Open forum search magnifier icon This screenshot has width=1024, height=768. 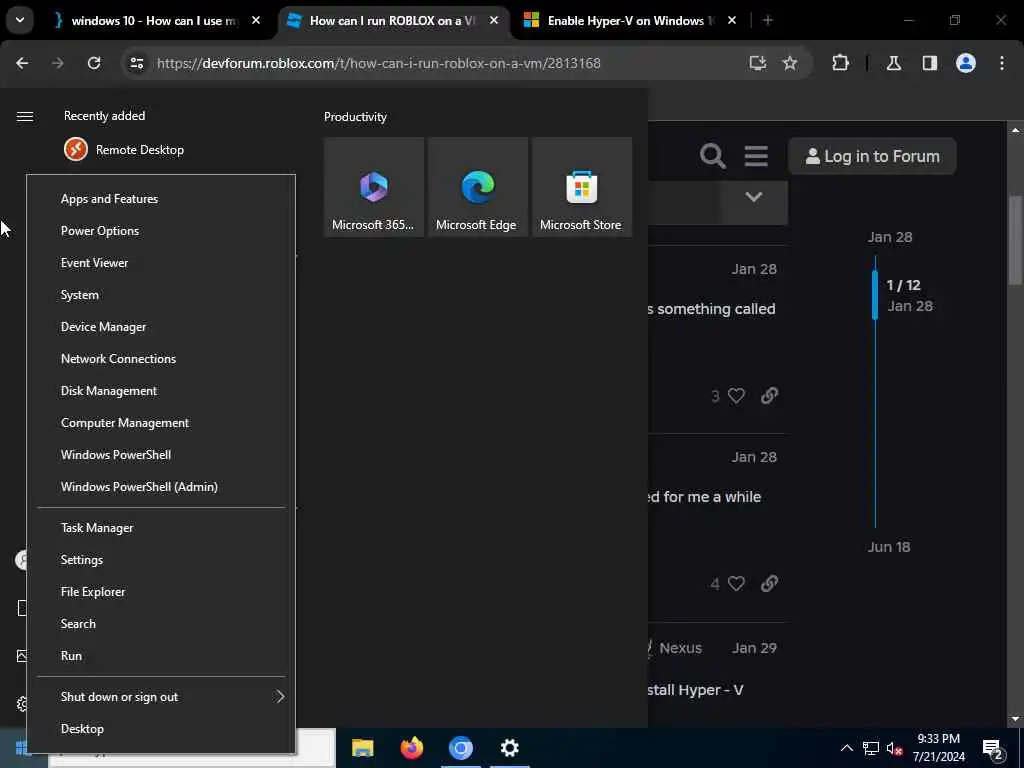tap(712, 156)
